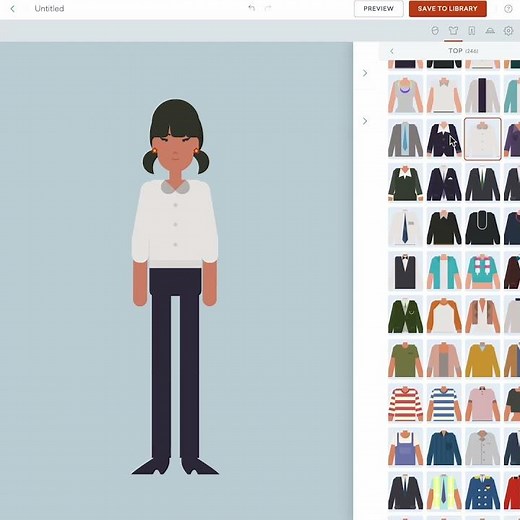
Task: Choose the black tuxedo with bow tie
Action: pyautogui.click(x=405, y=271)
